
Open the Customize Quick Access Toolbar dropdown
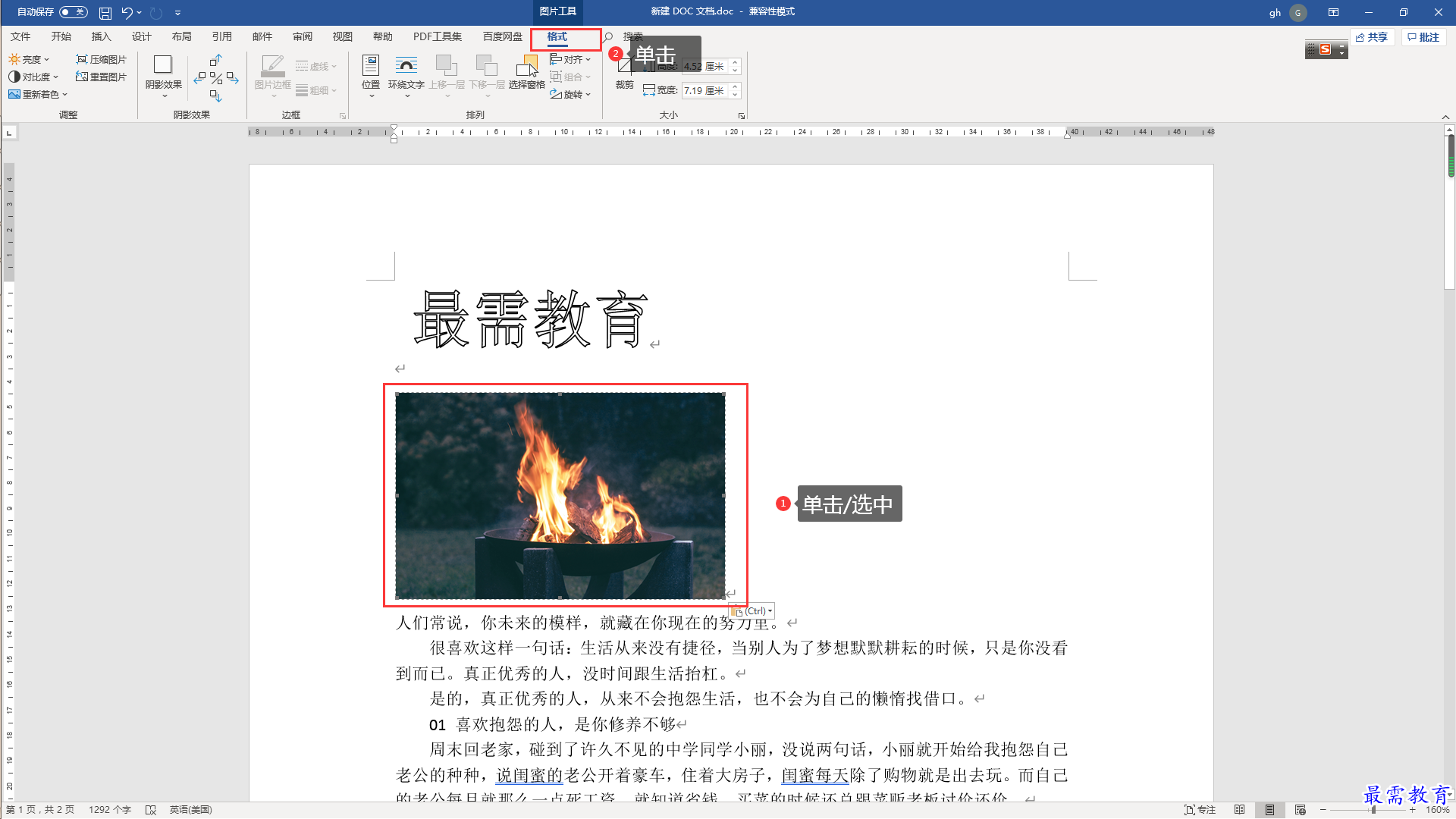tap(177, 13)
